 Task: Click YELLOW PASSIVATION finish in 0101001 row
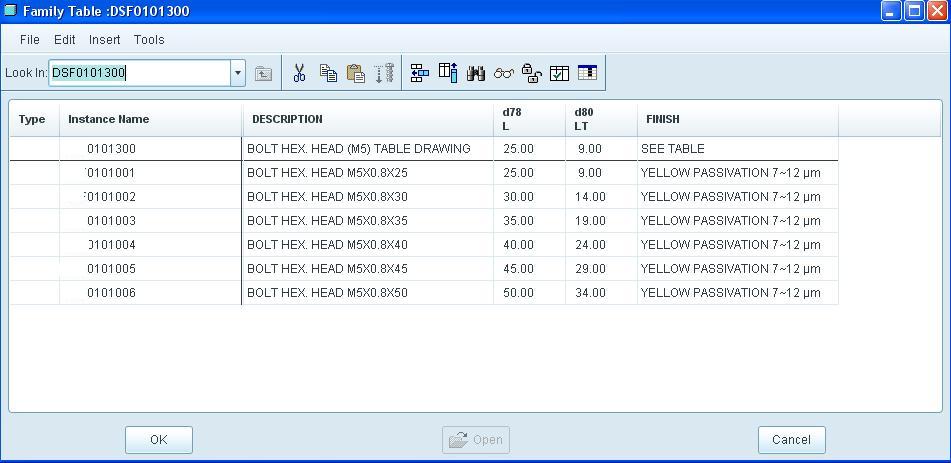point(738,173)
